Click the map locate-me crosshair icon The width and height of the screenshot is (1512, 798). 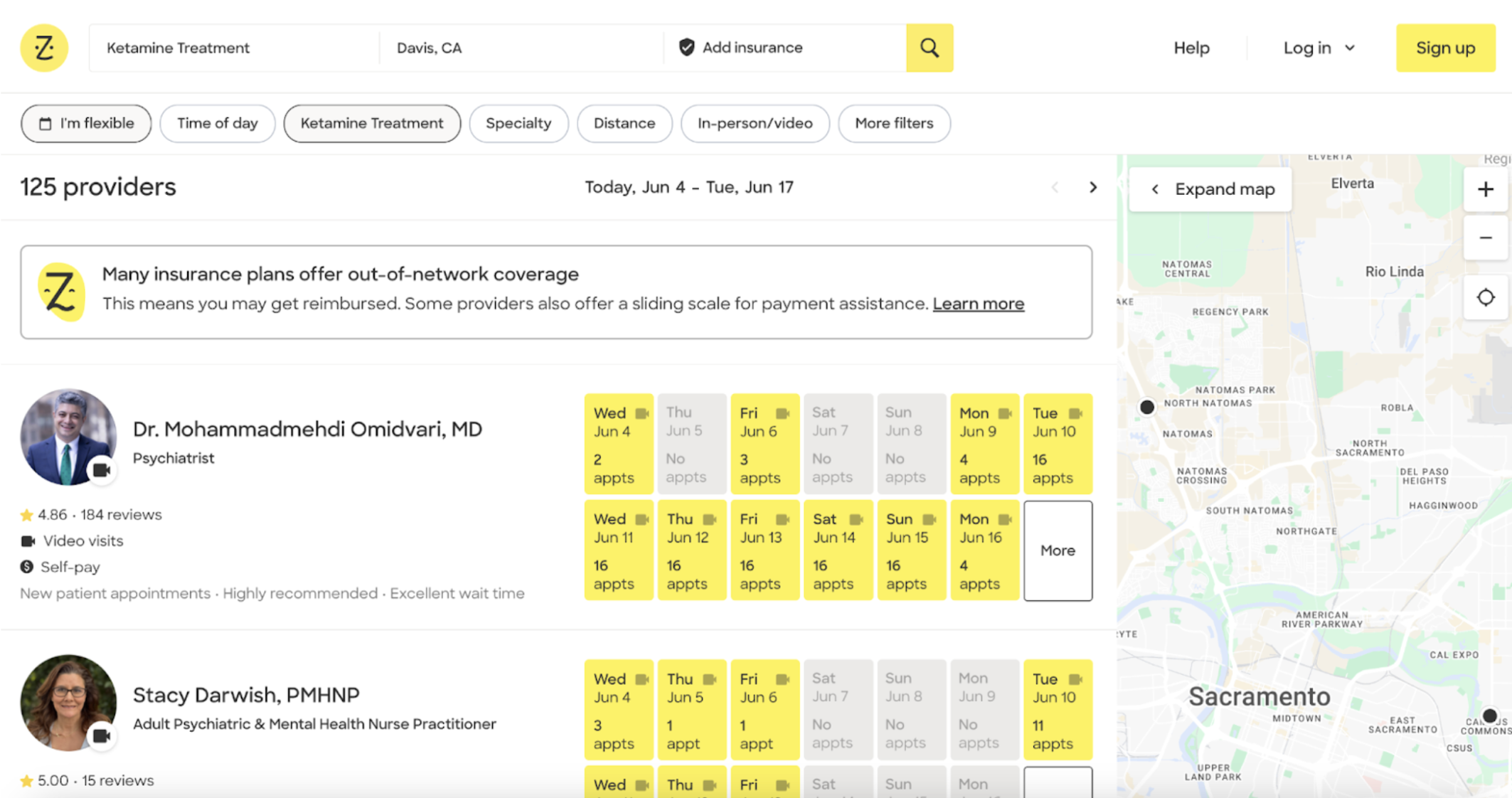(x=1485, y=297)
